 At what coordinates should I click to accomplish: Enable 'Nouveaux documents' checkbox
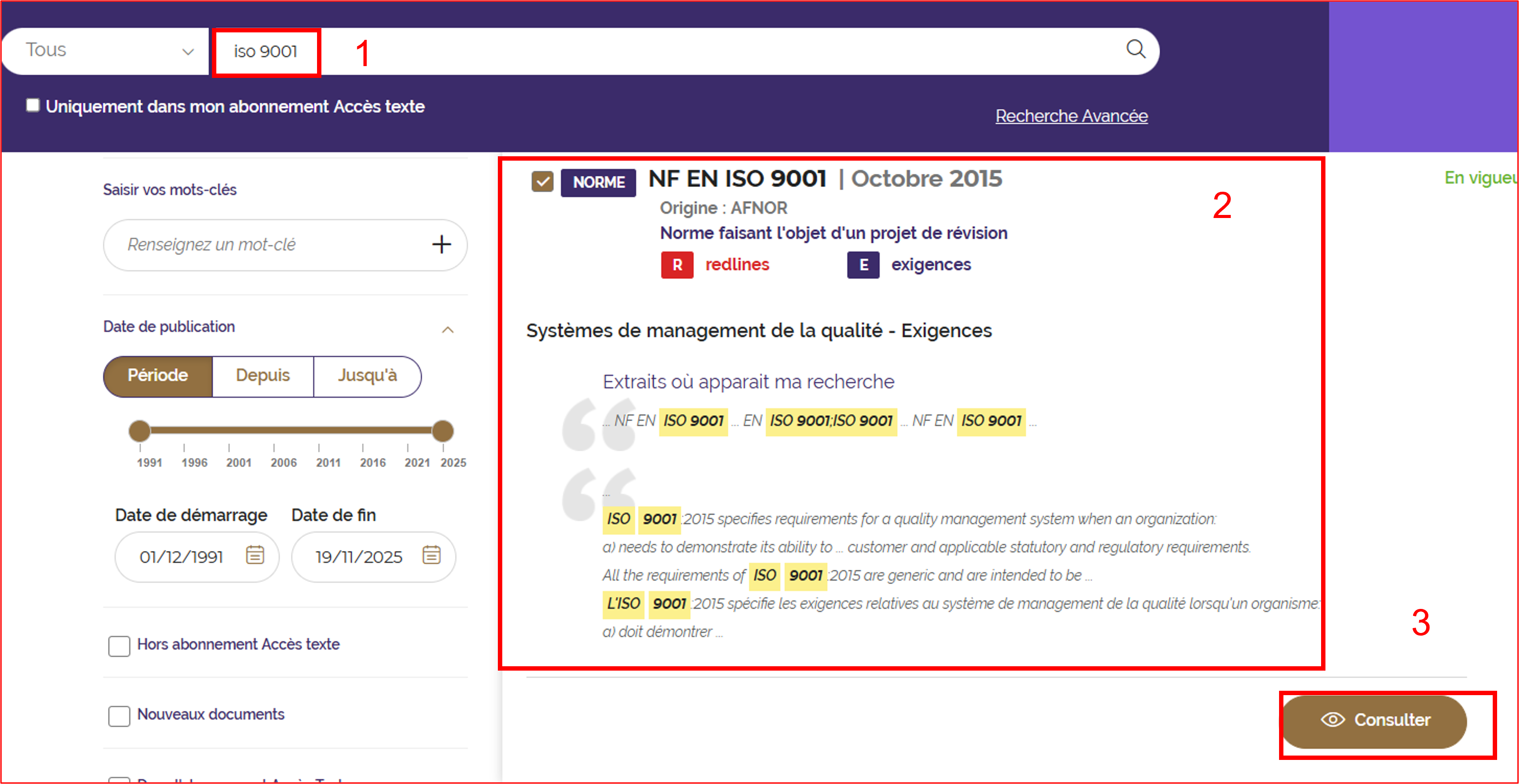(119, 716)
